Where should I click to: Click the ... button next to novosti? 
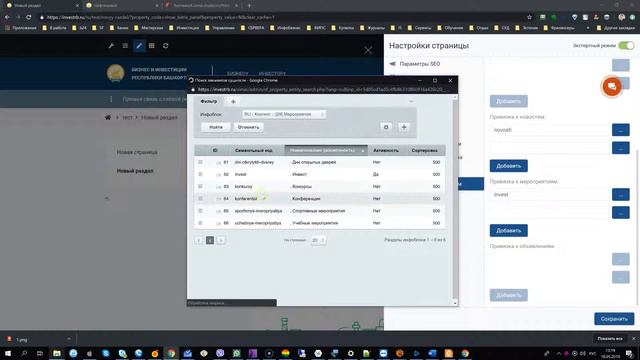point(620,130)
